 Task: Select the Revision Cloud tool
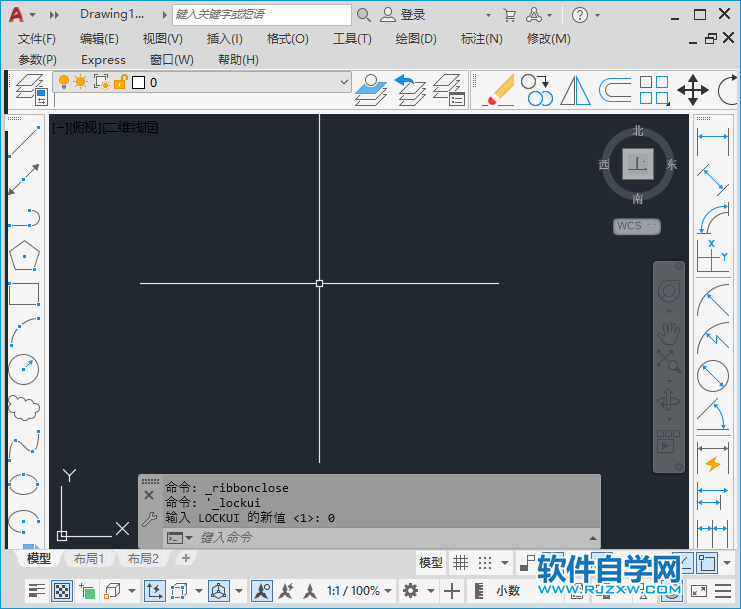pos(24,408)
